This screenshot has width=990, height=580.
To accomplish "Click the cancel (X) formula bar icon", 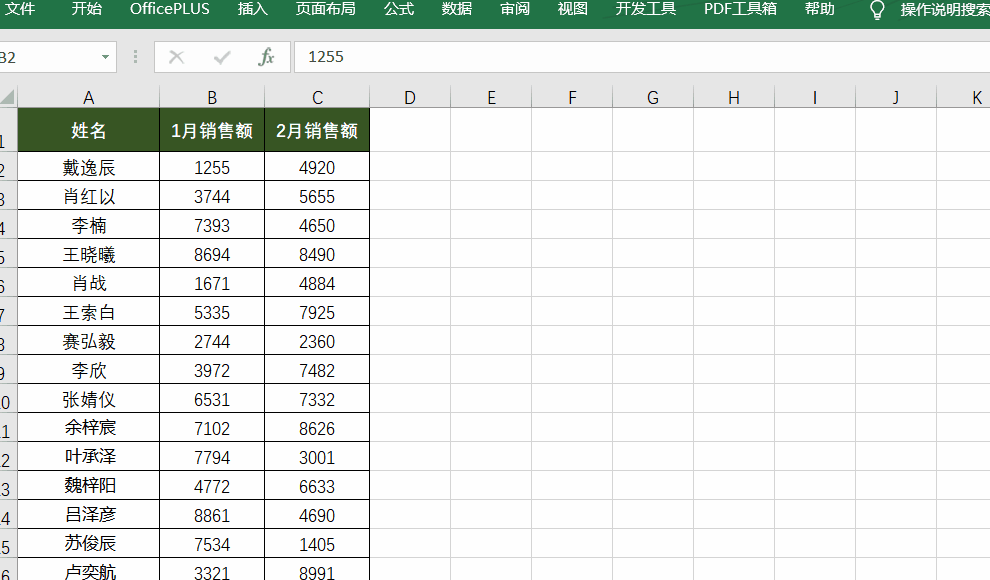I will (177, 57).
